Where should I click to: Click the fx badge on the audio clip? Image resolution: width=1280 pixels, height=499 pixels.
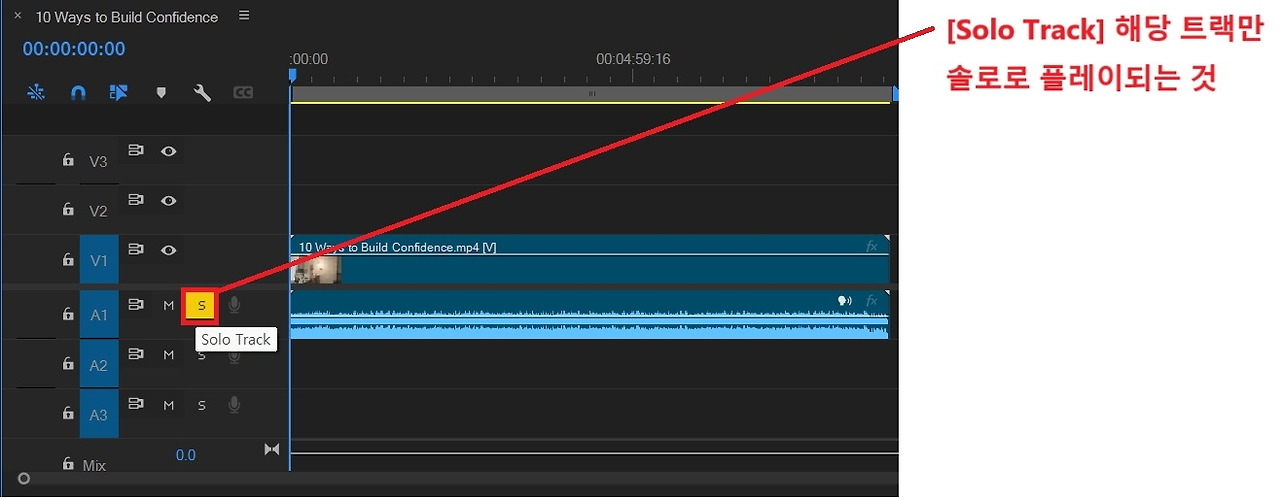click(871, 300)
